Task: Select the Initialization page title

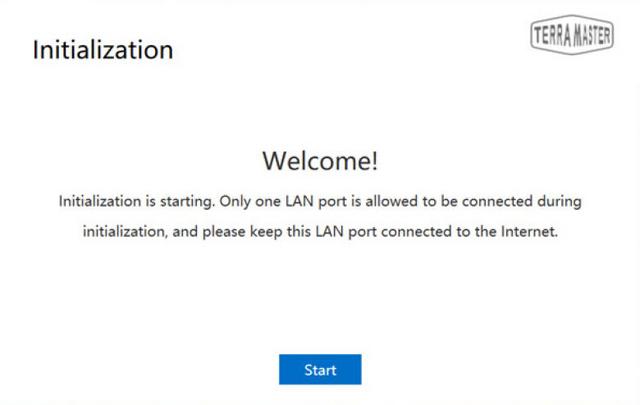Action: pos(103,50)
